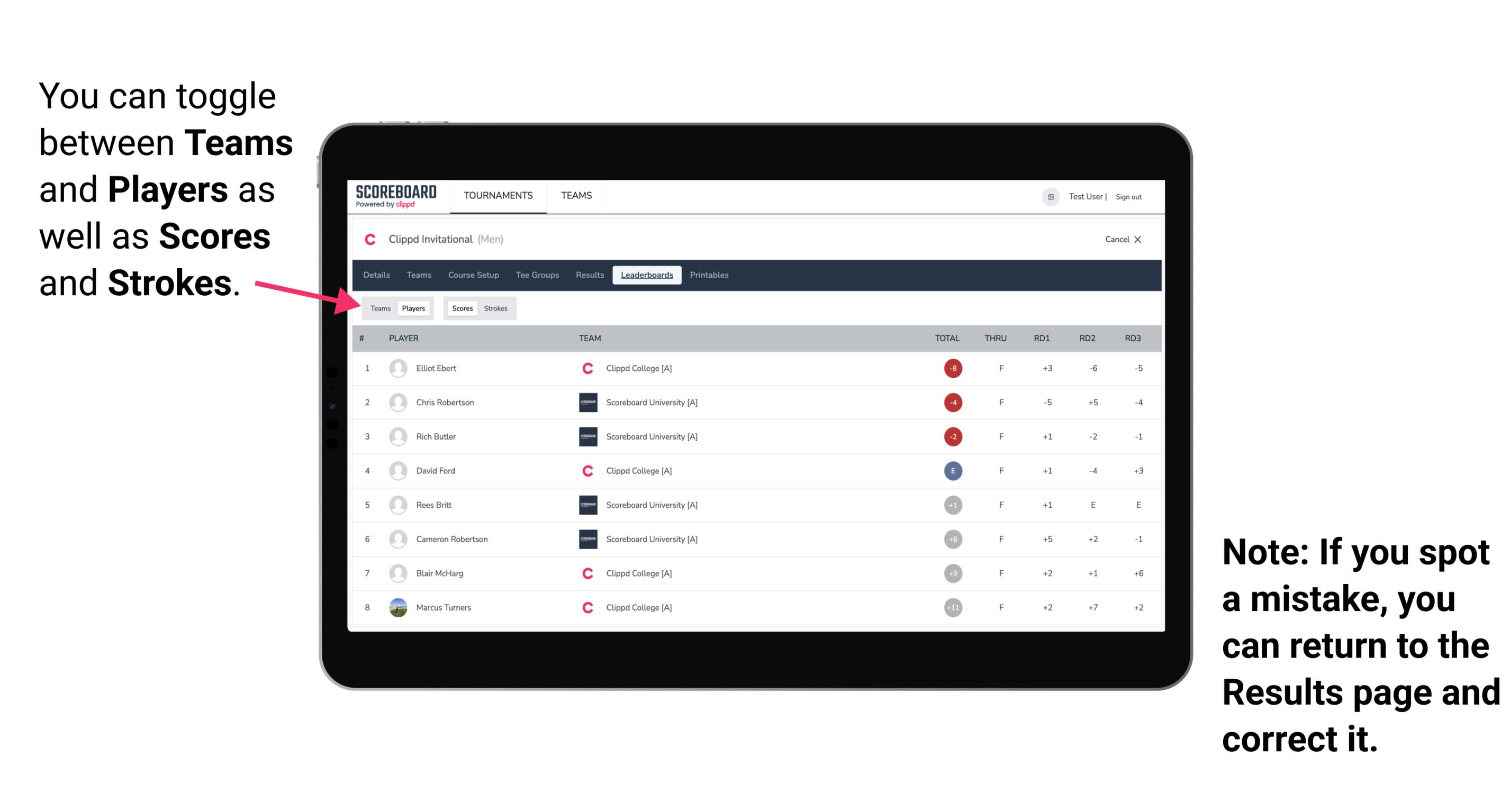The image size is (1510, 812).
Task: Click the Players filter button
Action: [x=413, y=308]
